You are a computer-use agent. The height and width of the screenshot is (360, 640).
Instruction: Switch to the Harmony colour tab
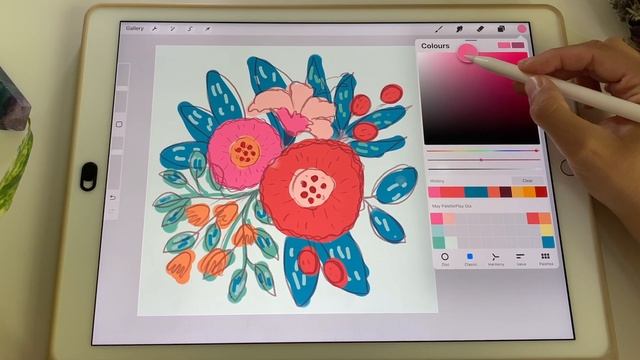click(495, 259)
